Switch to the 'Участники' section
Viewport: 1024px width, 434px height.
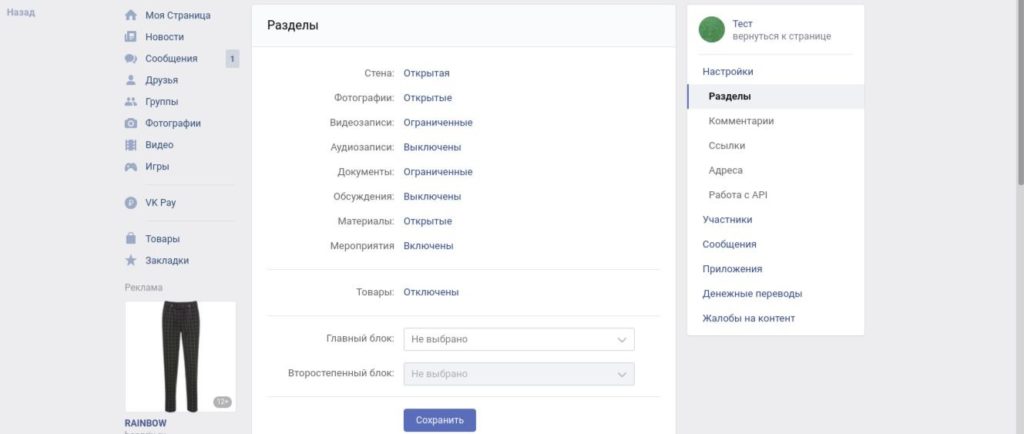click(x=727, y=219)
